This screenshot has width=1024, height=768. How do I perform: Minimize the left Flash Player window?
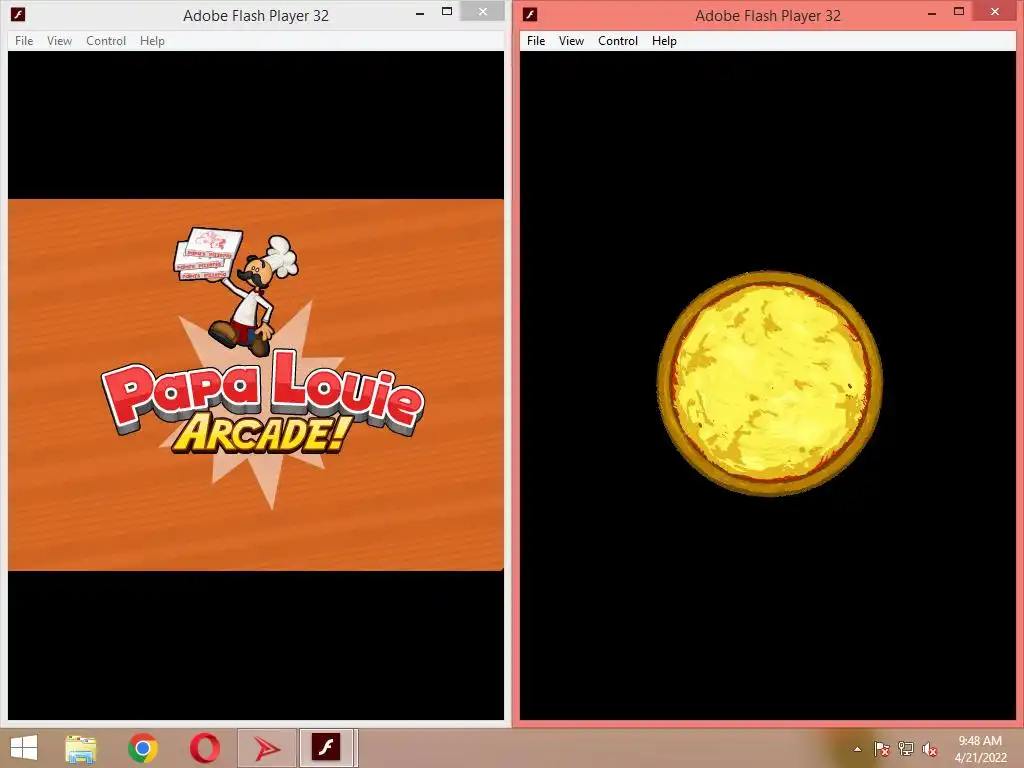tap(420, 13)
